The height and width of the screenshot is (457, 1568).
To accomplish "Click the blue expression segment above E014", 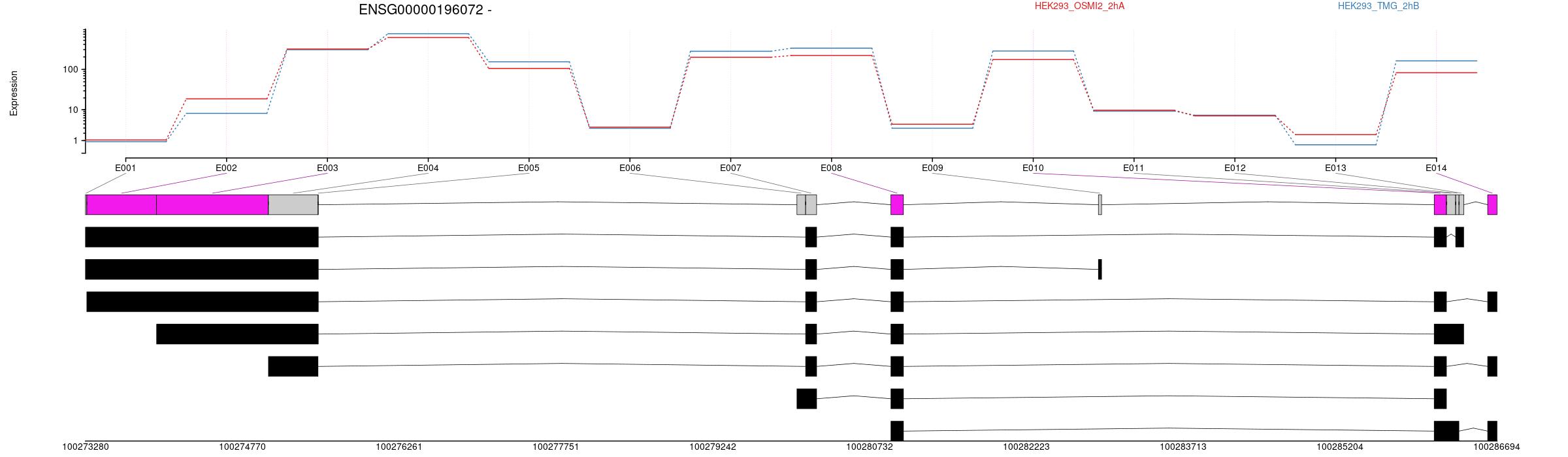I will pos(1436,61).
